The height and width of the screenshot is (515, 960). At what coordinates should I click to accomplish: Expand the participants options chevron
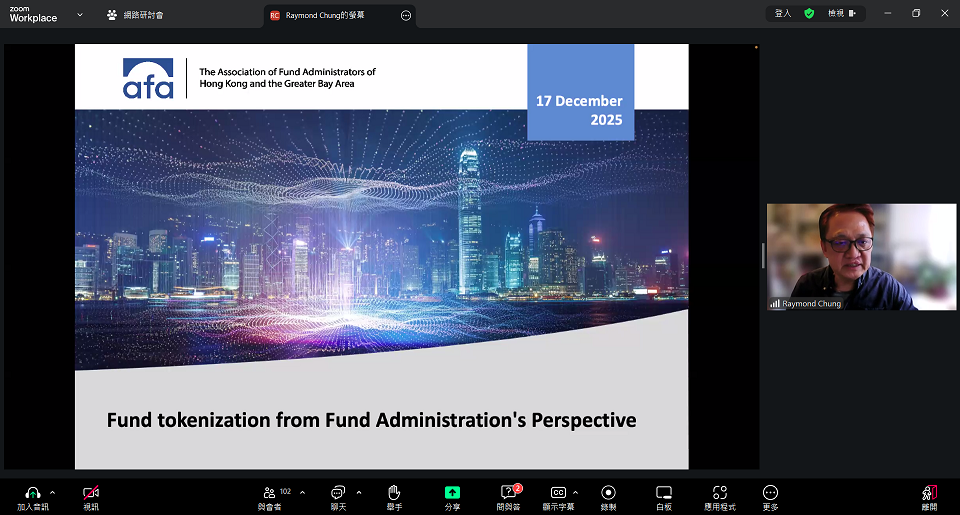click(302, 492)
